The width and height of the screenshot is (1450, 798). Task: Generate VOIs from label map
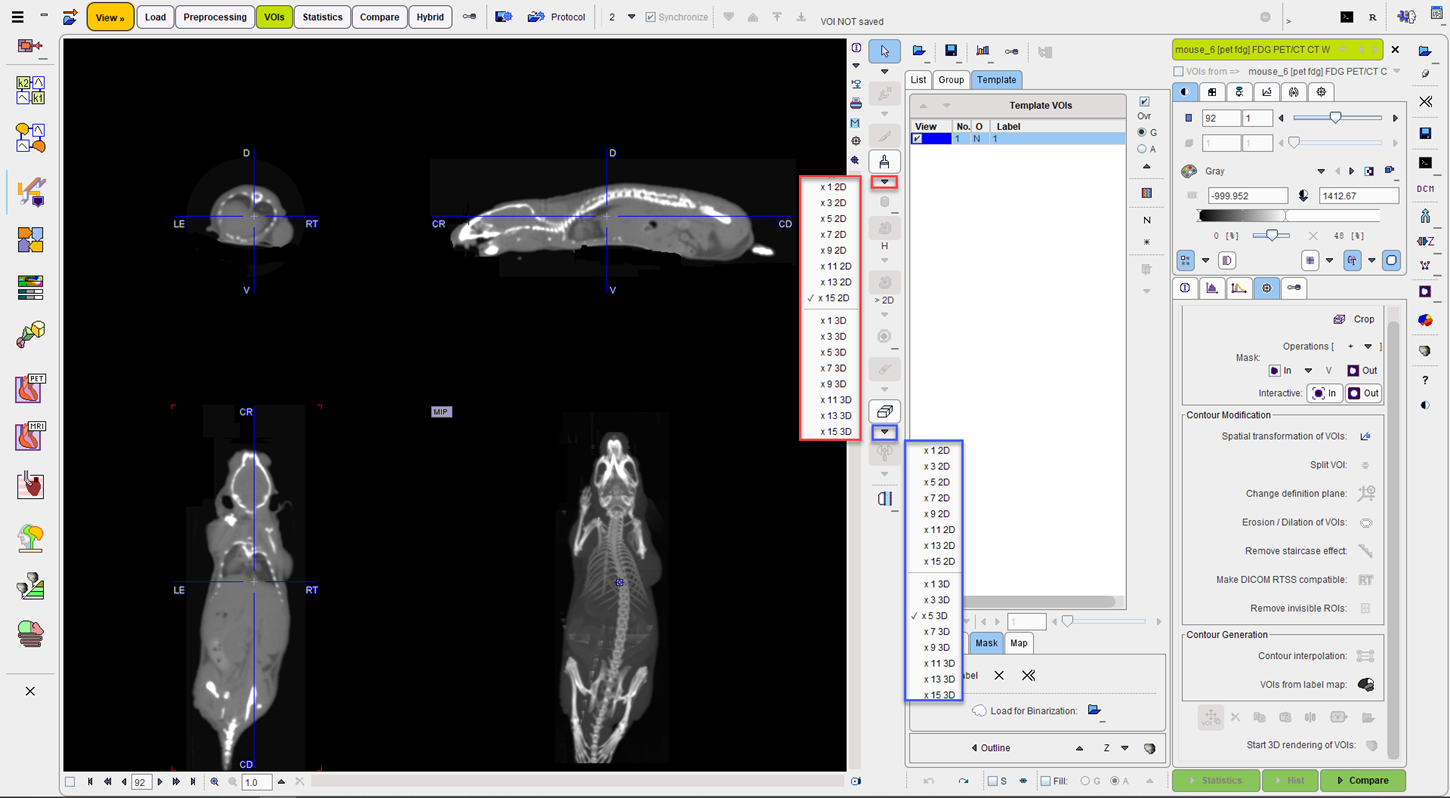[x=1365, y=685]
